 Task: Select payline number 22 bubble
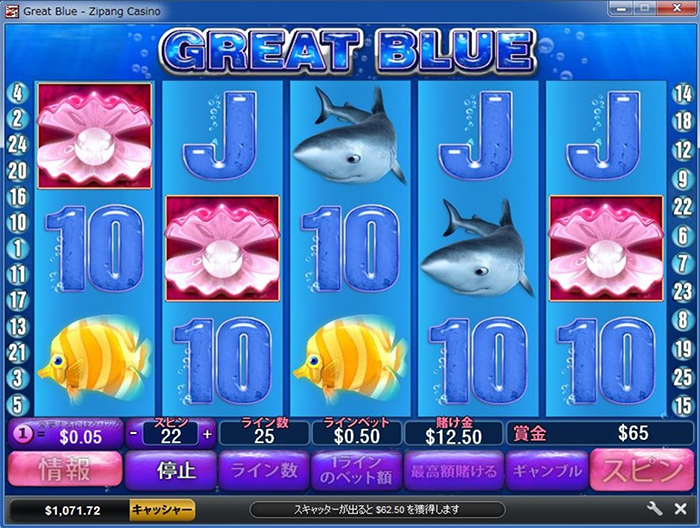coord(683,207)
